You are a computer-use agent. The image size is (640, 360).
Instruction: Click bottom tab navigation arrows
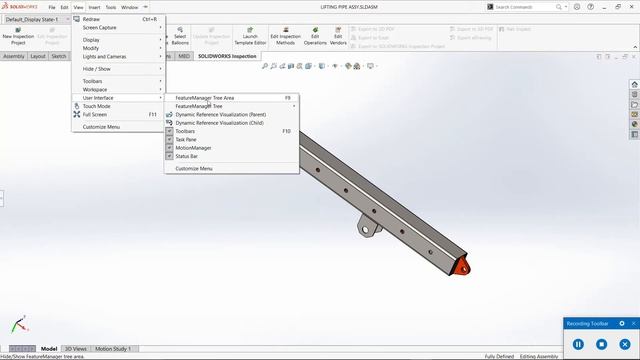tap(22, 349)
